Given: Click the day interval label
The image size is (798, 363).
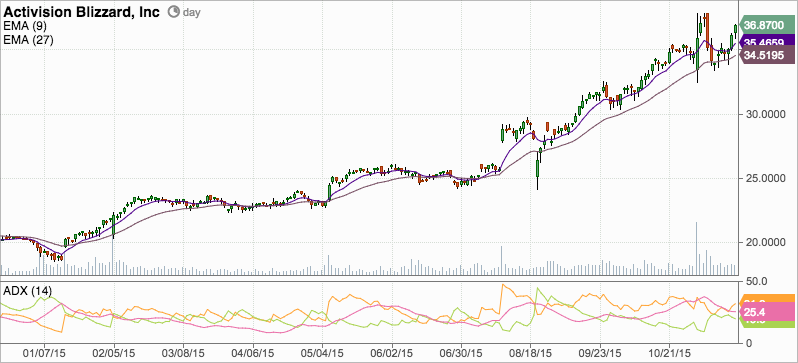Looking at the screenshot, I should (x=191, y=12).
